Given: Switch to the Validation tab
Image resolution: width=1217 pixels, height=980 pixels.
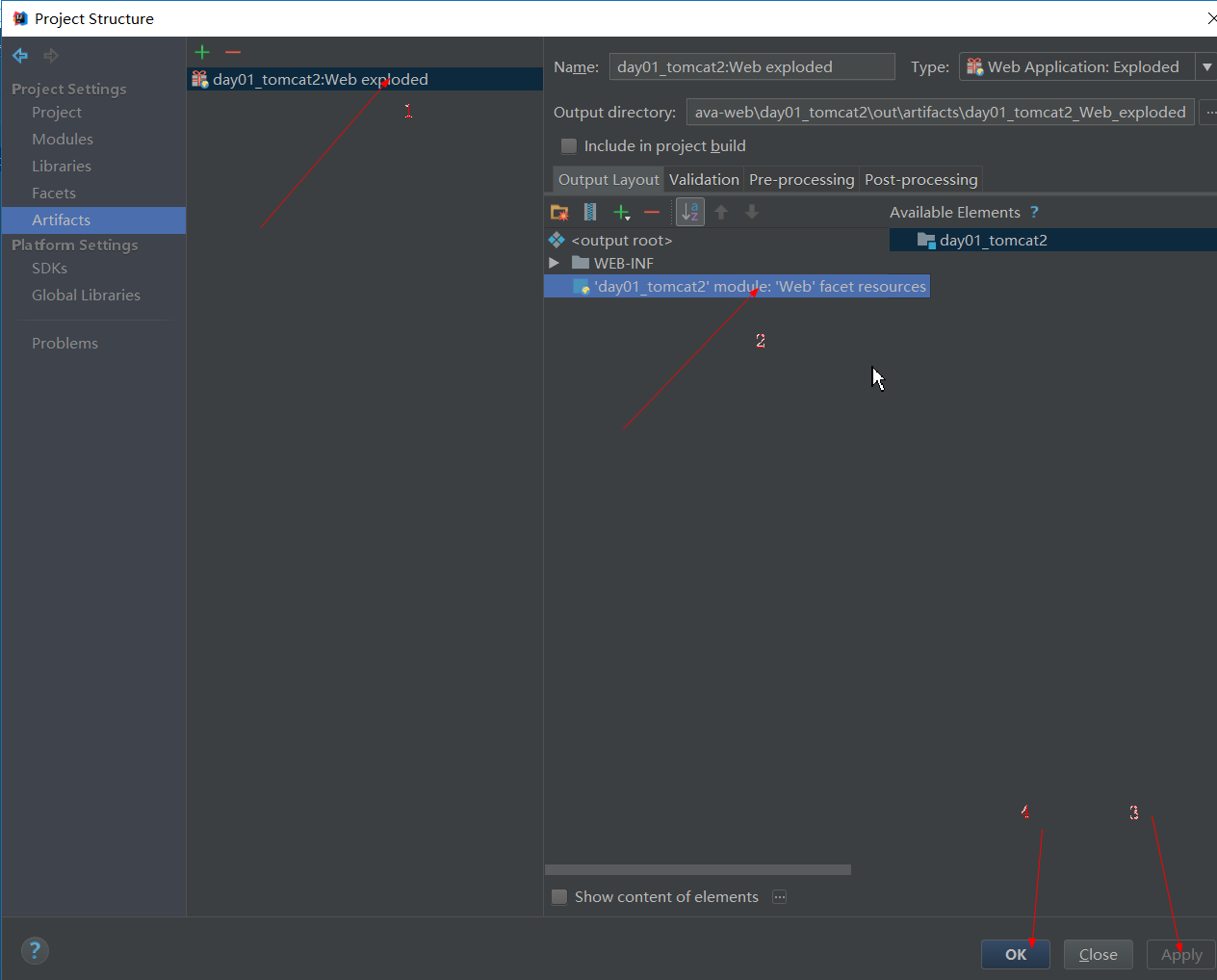Looking at the screenshot, I should tap(704, 180).
